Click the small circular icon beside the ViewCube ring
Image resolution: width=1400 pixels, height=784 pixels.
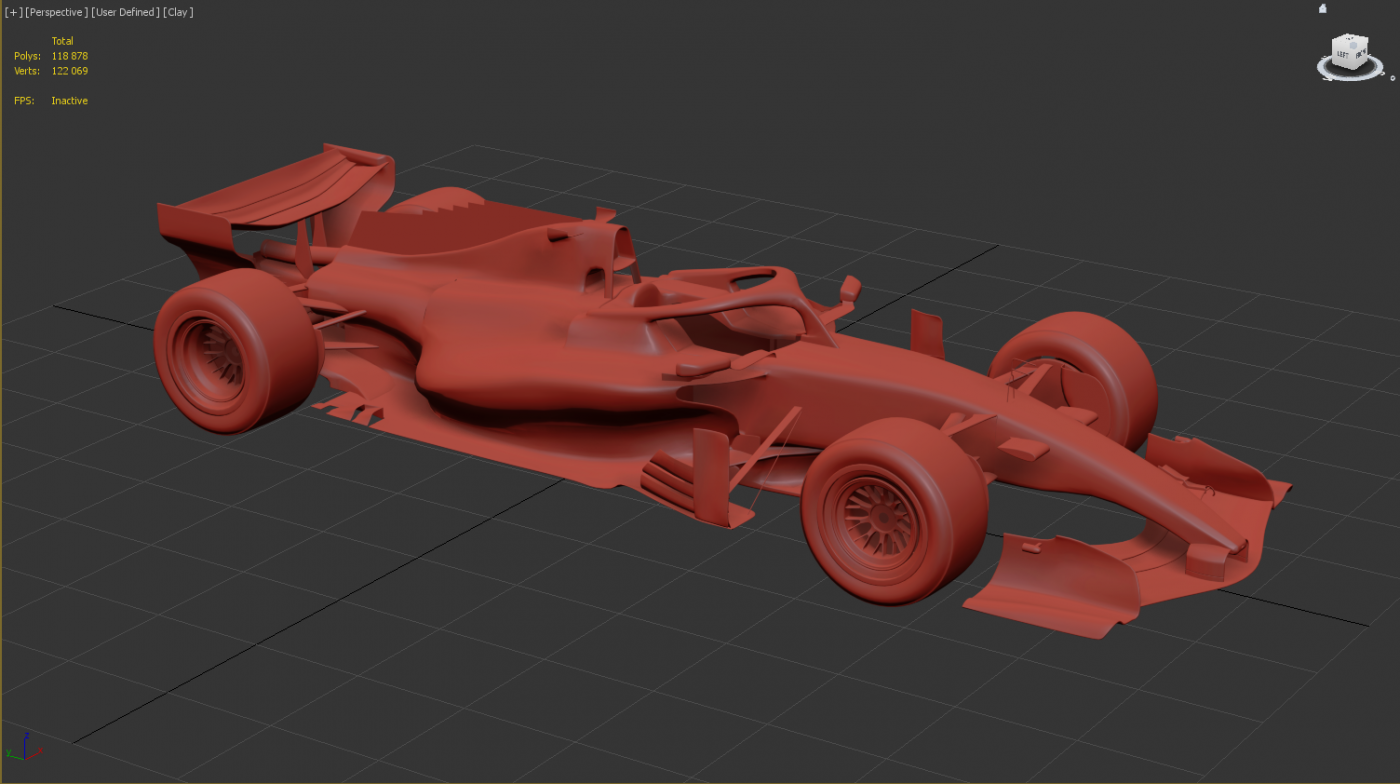pos(1392,78)
